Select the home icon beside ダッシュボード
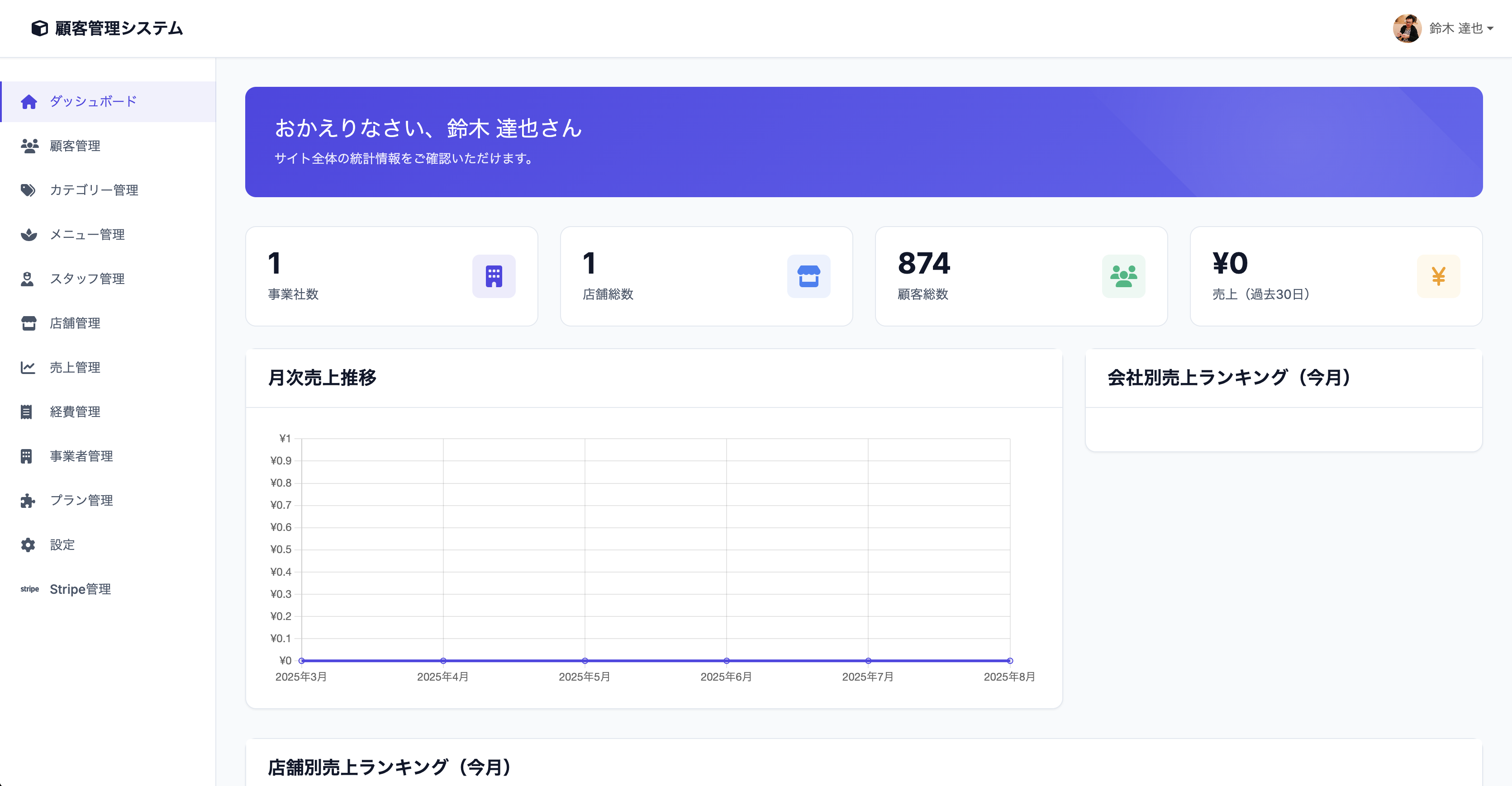The image size is (1512, 786). coord(29,101)
